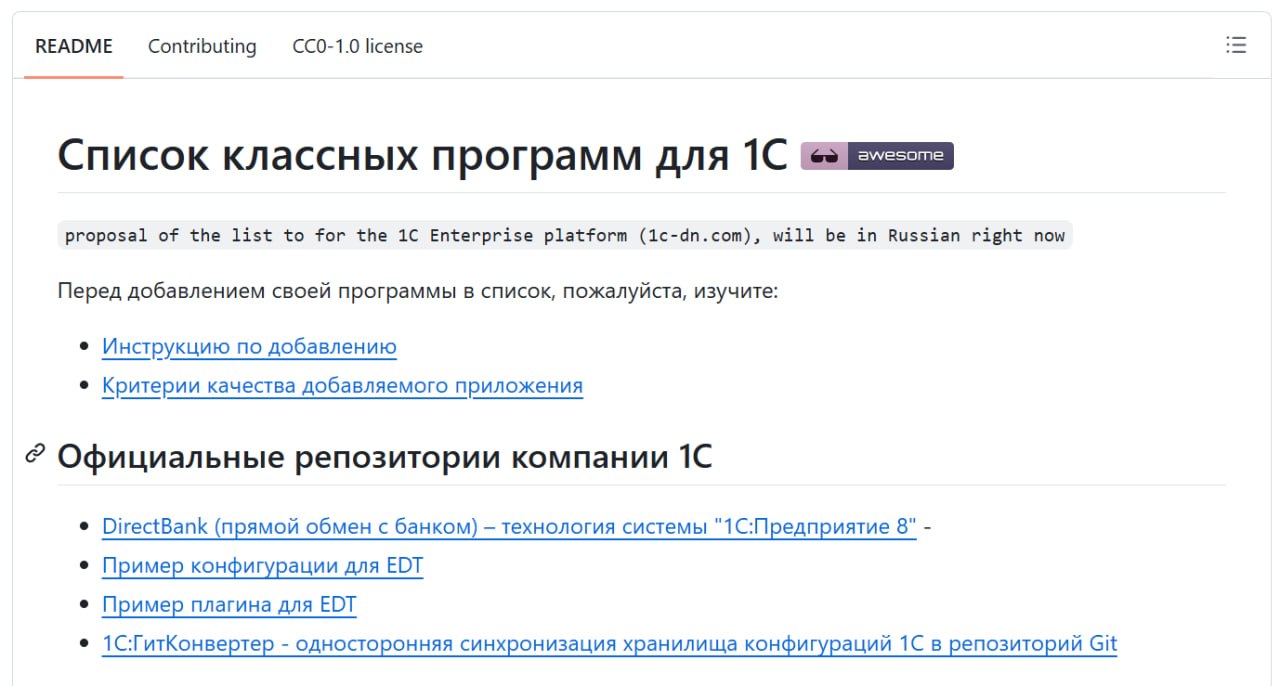Click the awesome badge with sunglasses
Image resolution: width=1280 pixels, height=686 pixels.
tap(877, 156)
